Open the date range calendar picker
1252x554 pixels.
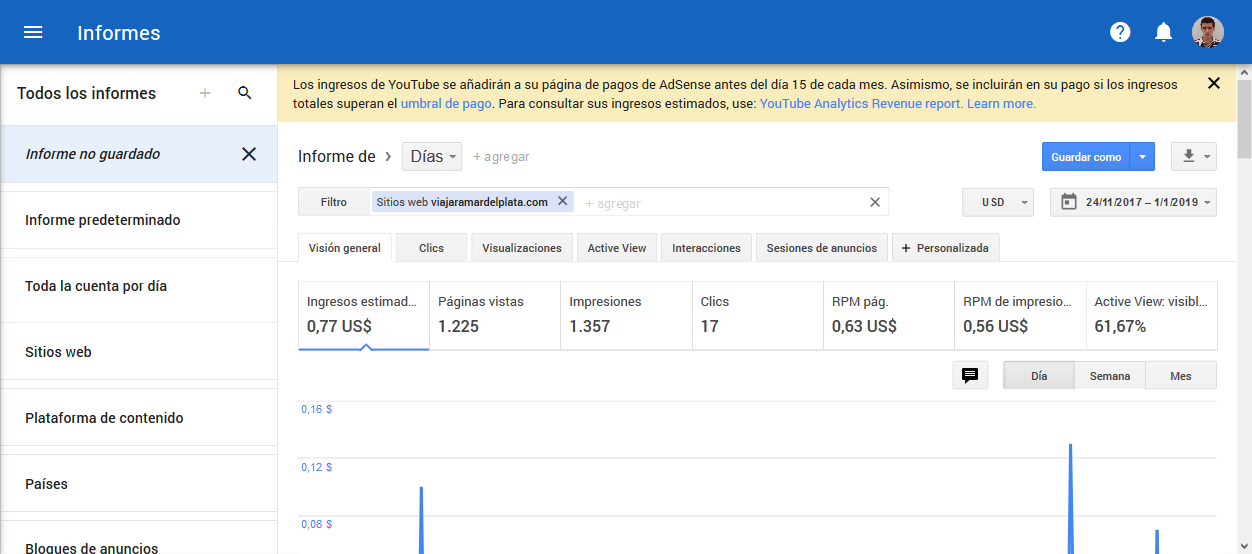(x=1133, y=202)
